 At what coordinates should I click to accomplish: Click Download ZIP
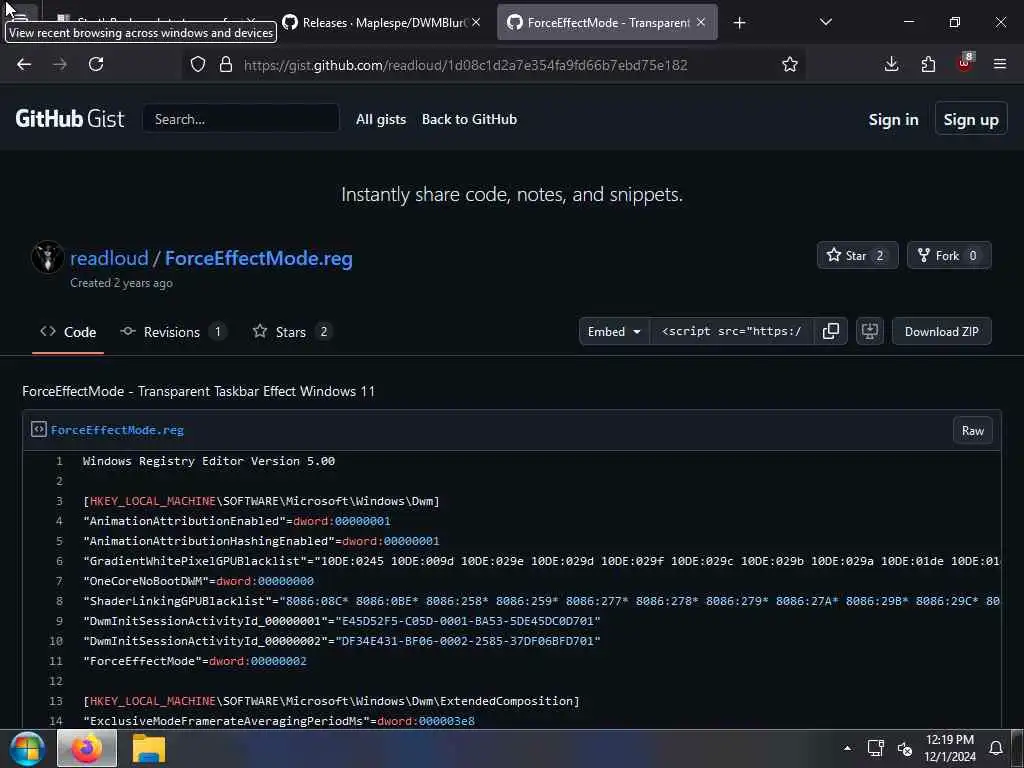coord(941,331)
